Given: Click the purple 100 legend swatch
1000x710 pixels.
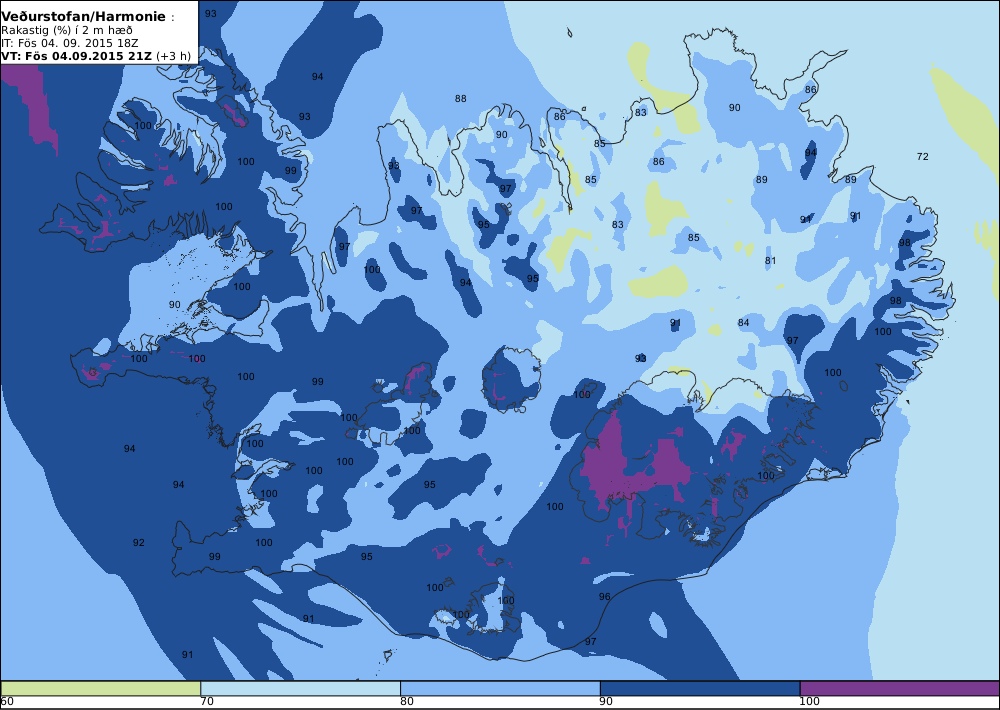Looking at the screenshot, I should pos(899,688).
